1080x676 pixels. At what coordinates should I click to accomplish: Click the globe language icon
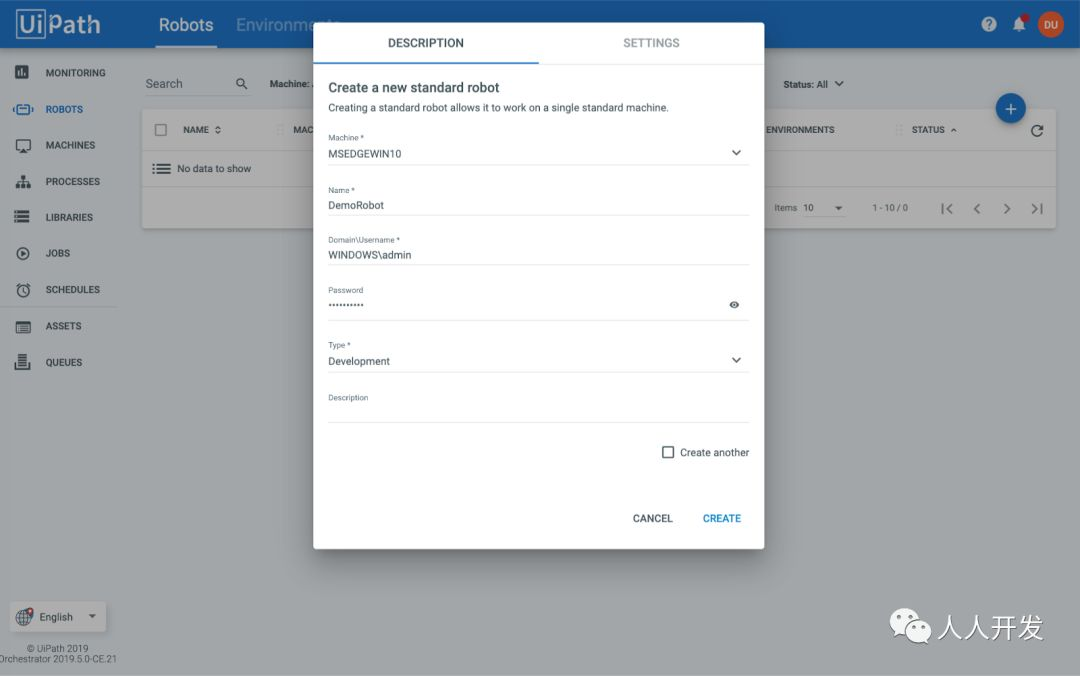click(24, 617)
